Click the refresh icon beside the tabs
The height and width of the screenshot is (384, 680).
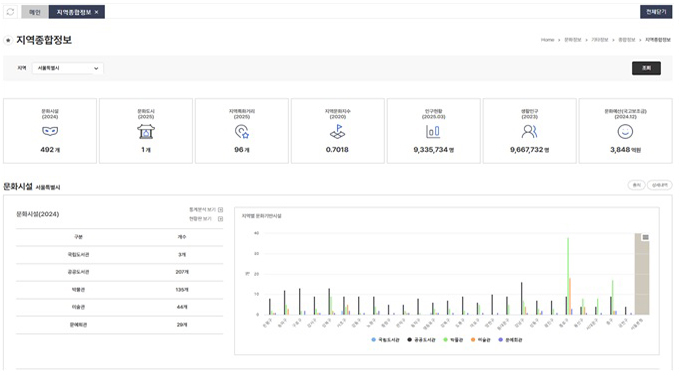point(10,12)
